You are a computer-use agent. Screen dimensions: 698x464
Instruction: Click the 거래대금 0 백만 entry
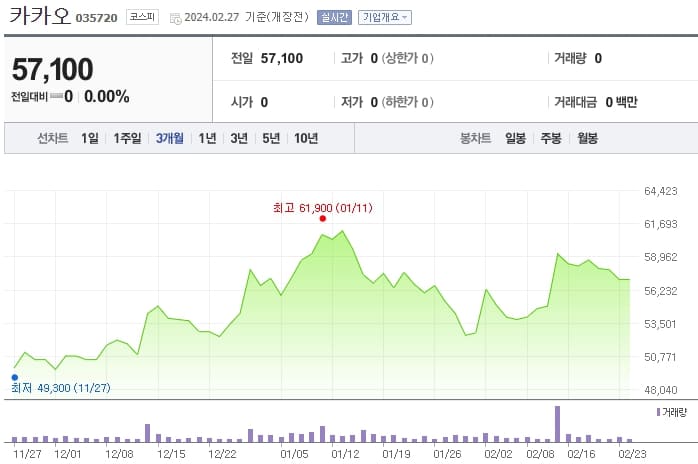coord(596,102)
